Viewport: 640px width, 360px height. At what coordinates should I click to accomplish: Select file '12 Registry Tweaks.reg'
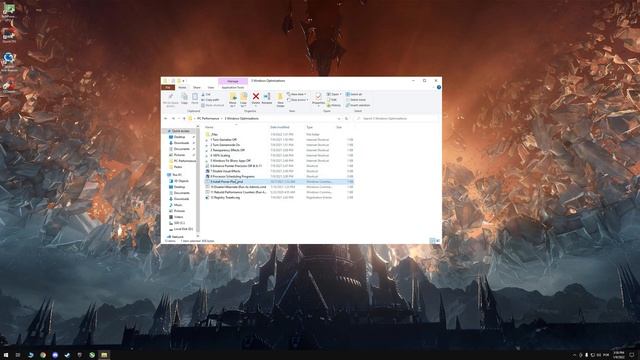[225, 198]
